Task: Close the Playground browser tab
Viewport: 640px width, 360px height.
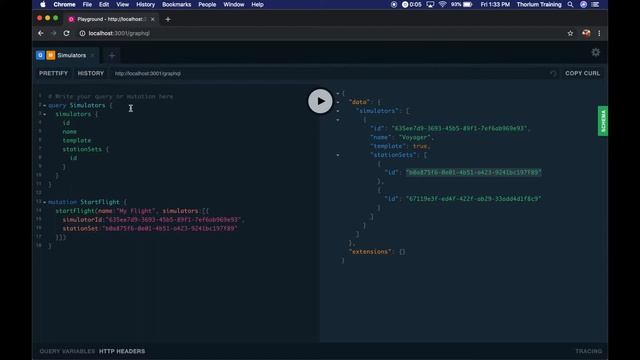Action: click(153, 19)
